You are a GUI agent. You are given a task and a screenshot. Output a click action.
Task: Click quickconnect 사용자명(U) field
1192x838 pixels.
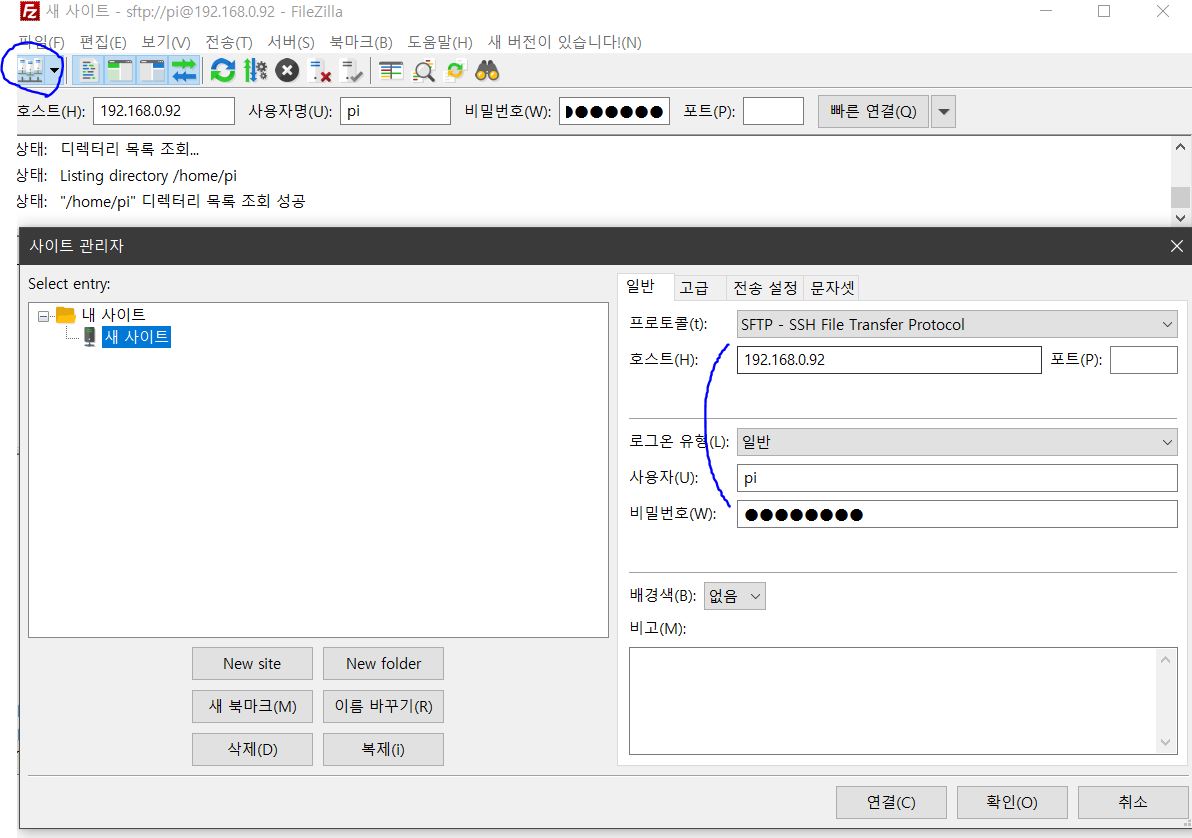395,111
